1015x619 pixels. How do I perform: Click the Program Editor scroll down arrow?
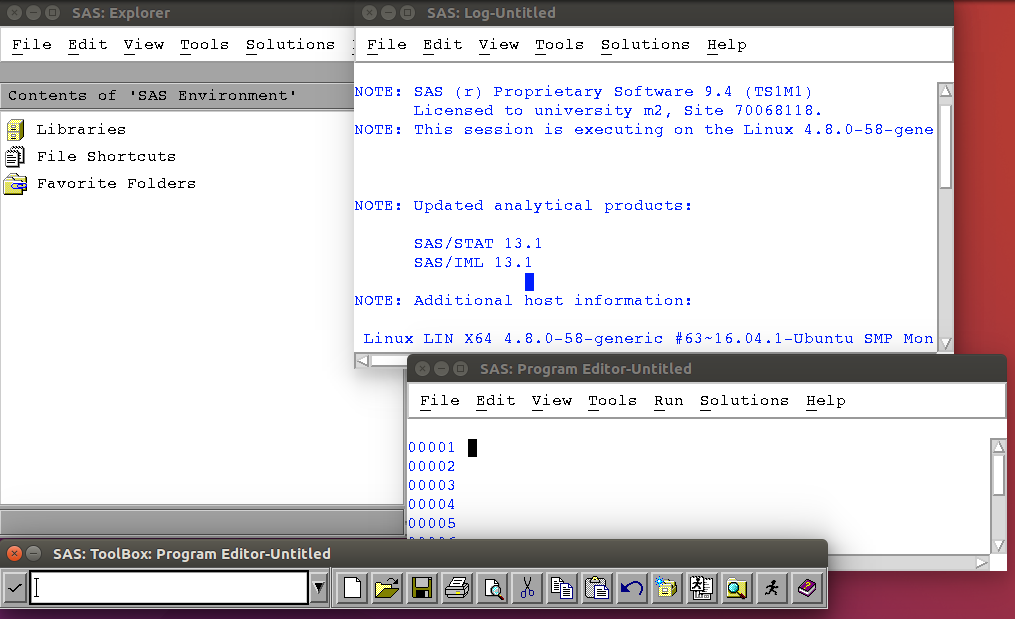[x=999, y=545]
